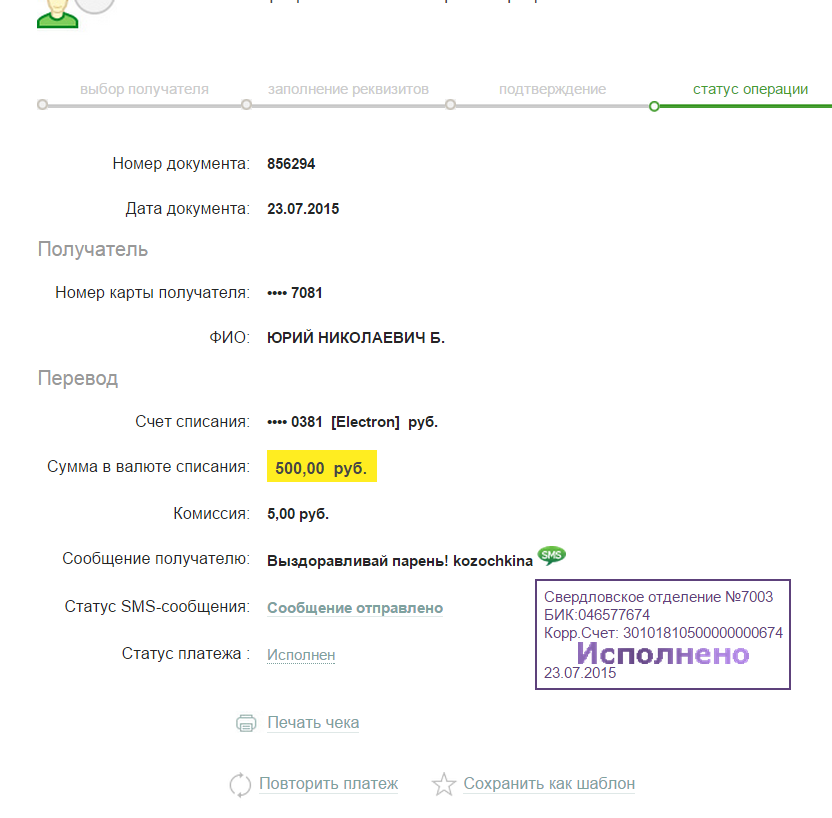Viewport: 832px width, 818px height.
Task: Click the green user avatar icon
Action: [x=57, y=14]
